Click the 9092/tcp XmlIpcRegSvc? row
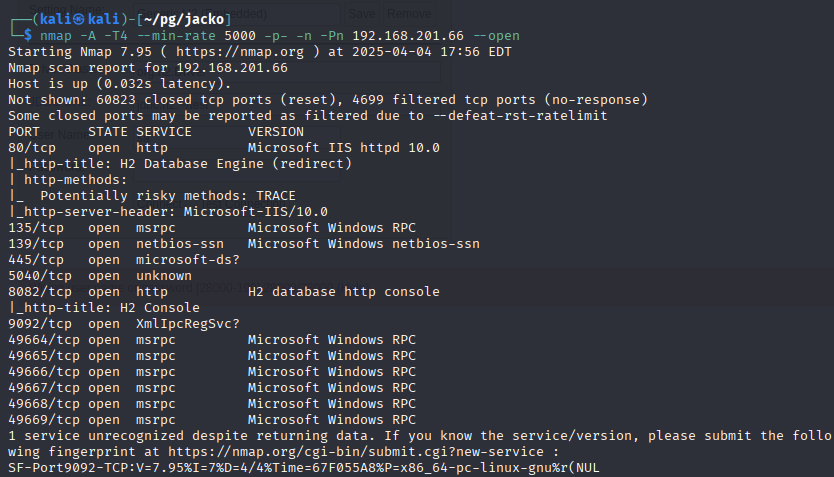Viewport: 834px width, 477px height. click(x=124, y=324)
